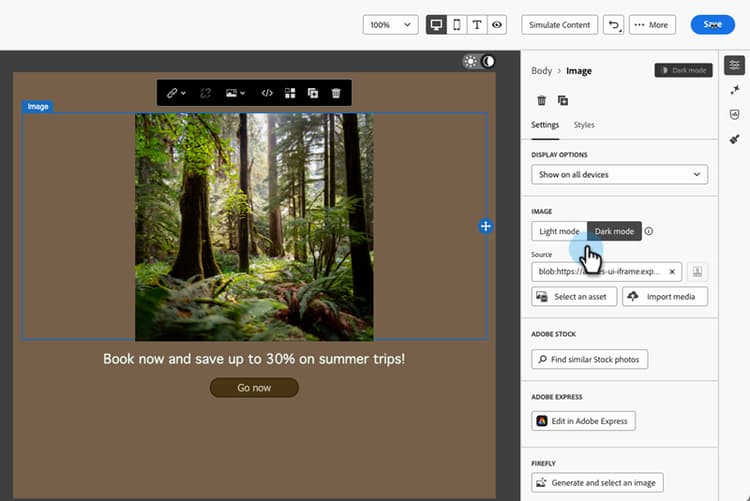Duplicate image using floating toolbar copy icon
The image size is (750, 501).
tap(313, 93)
